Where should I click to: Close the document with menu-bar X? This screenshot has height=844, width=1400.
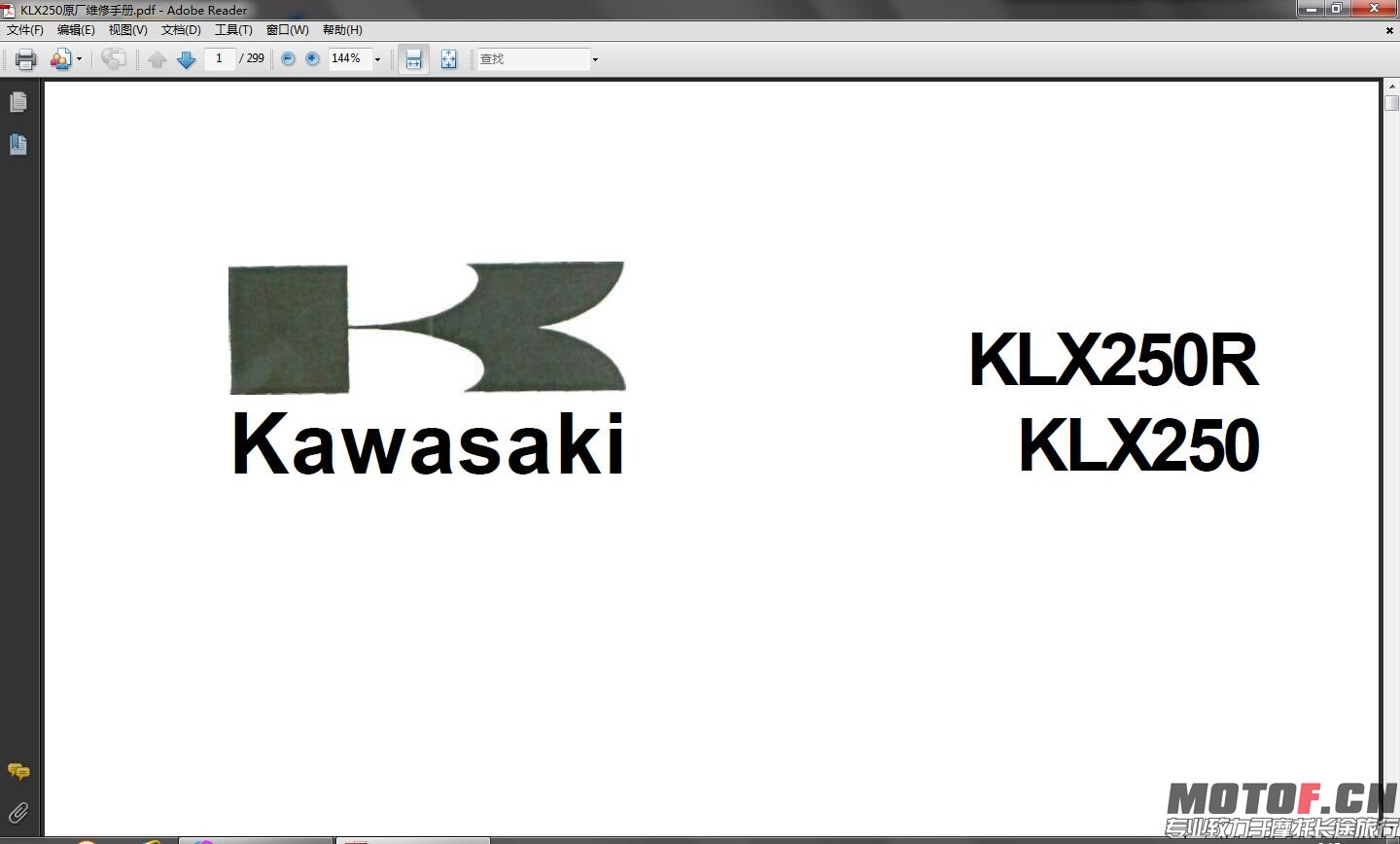pos(1389,30)
